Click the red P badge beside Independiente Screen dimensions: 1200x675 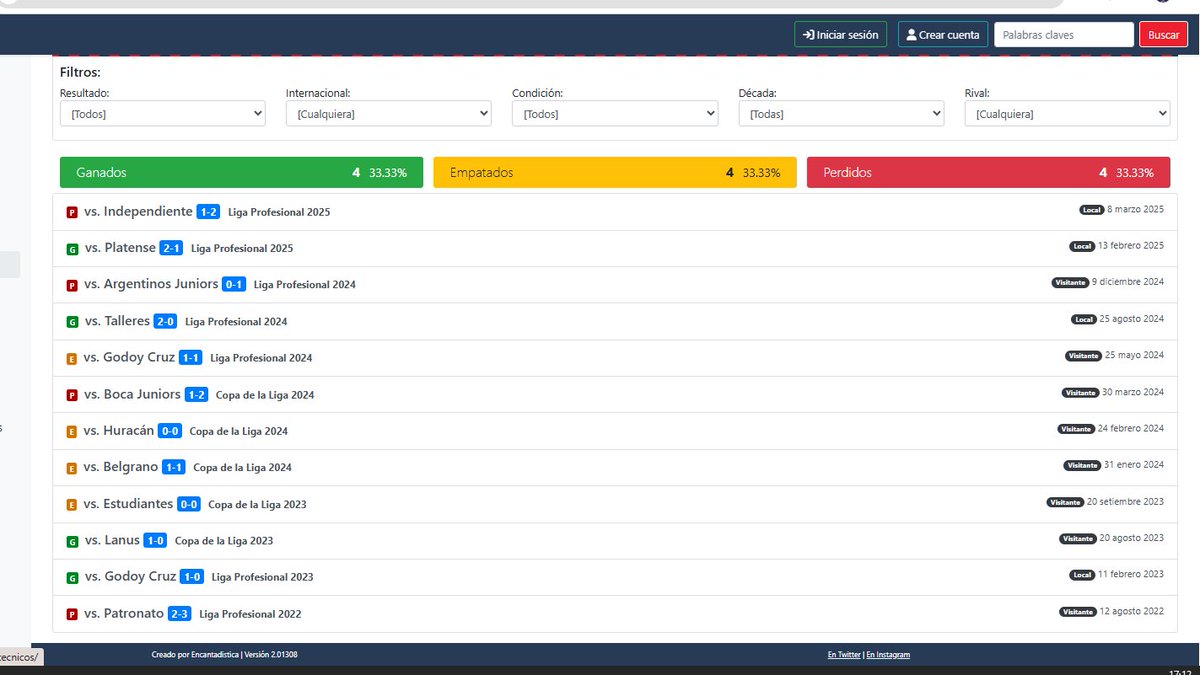72,212
